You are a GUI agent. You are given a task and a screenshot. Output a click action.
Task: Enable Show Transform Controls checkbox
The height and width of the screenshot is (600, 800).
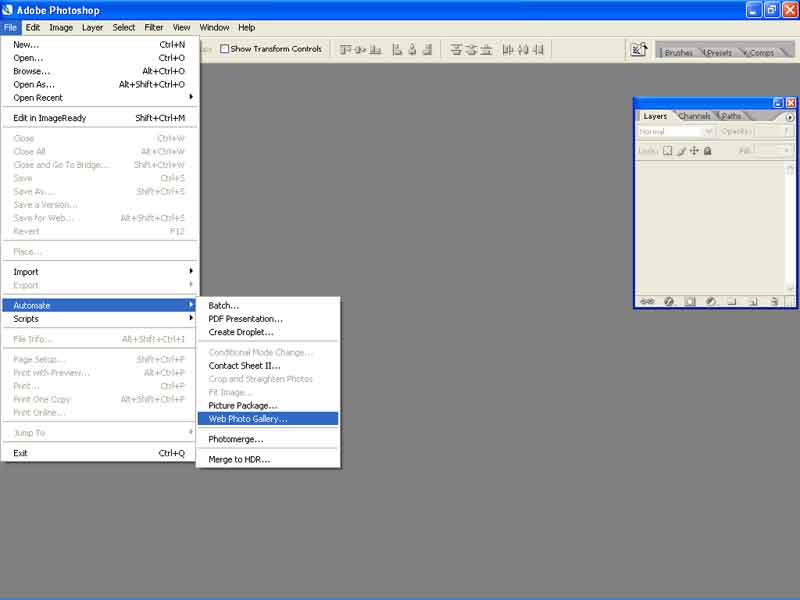pyautogui.click(x=224, y=48)
